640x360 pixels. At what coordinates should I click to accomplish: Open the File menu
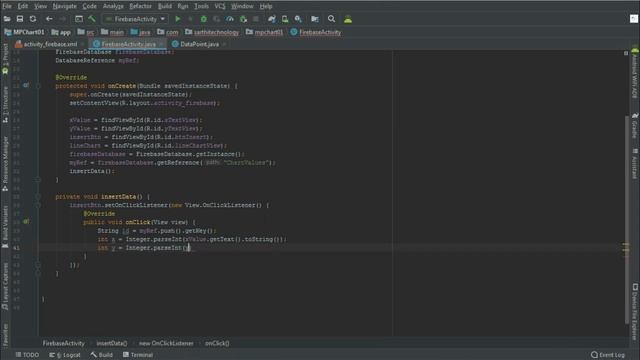[7, 6]
